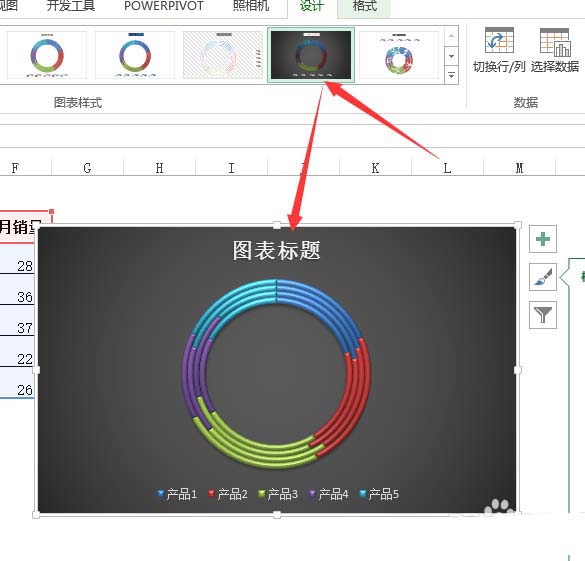Screen dimensions: 585x561
Task: Click the cell containing 26
Action: 17,383
